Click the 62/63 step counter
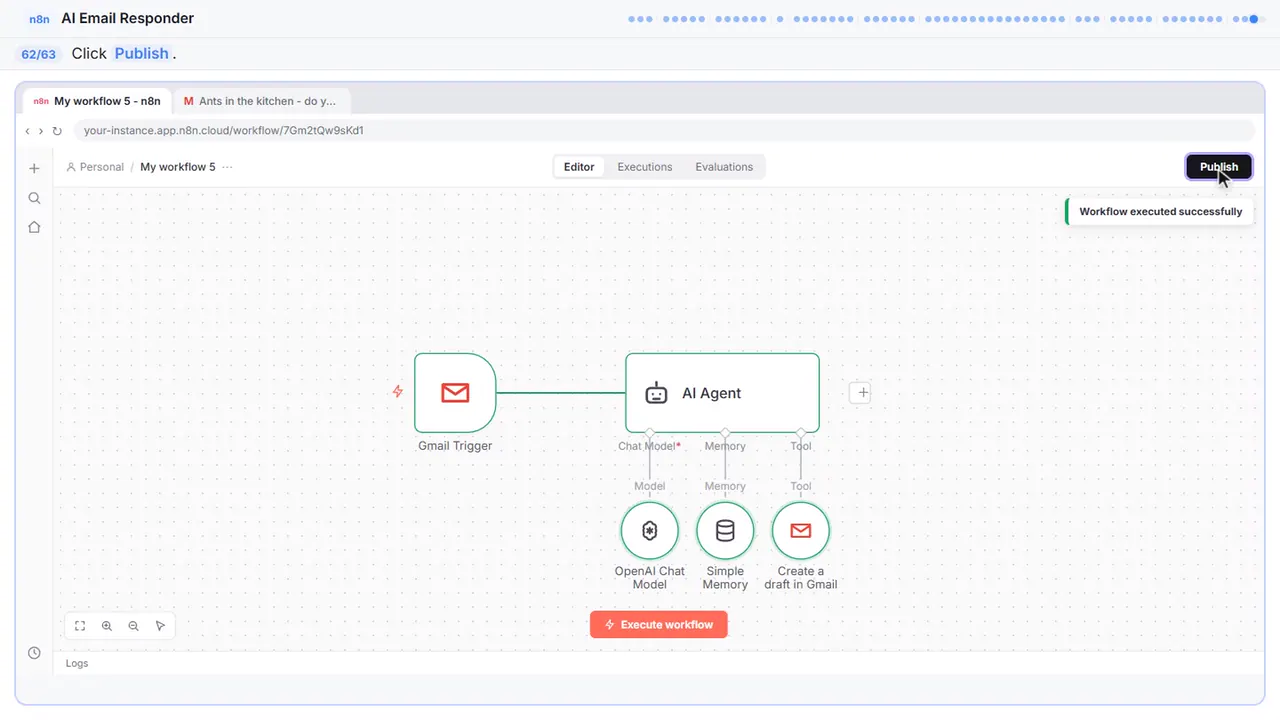 39,54
